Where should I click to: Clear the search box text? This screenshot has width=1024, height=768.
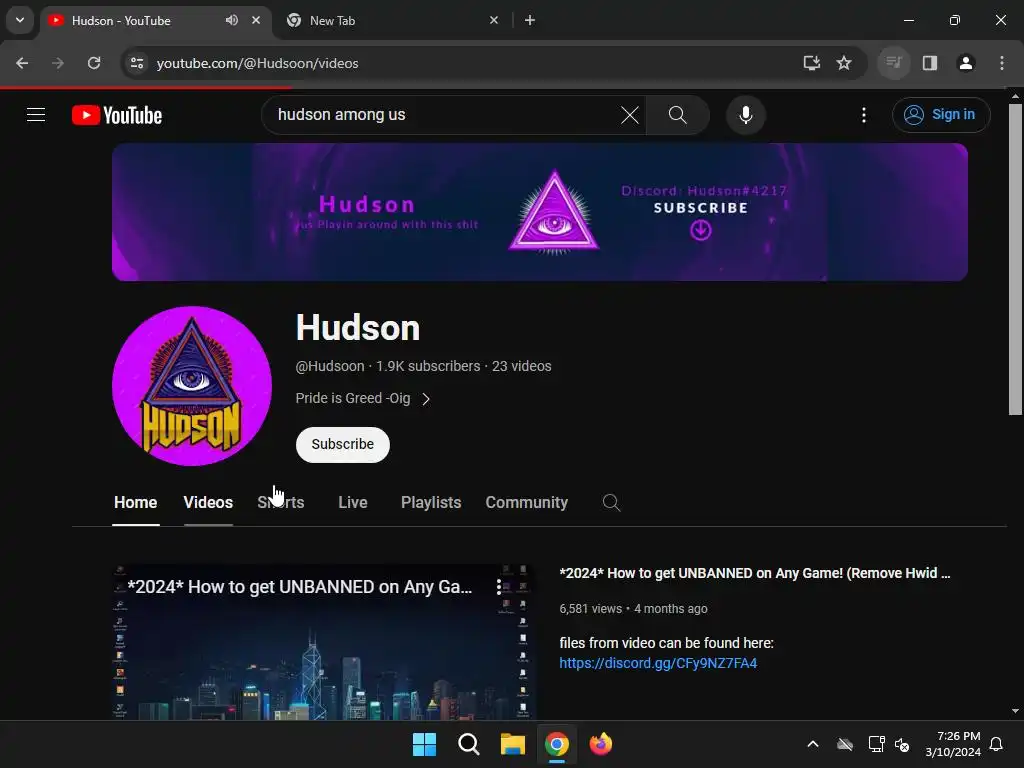point(630,115)
